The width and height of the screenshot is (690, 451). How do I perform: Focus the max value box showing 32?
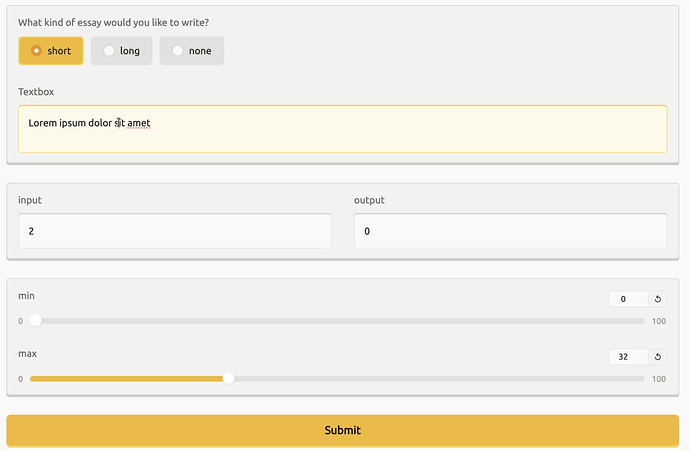coord(627,357)
